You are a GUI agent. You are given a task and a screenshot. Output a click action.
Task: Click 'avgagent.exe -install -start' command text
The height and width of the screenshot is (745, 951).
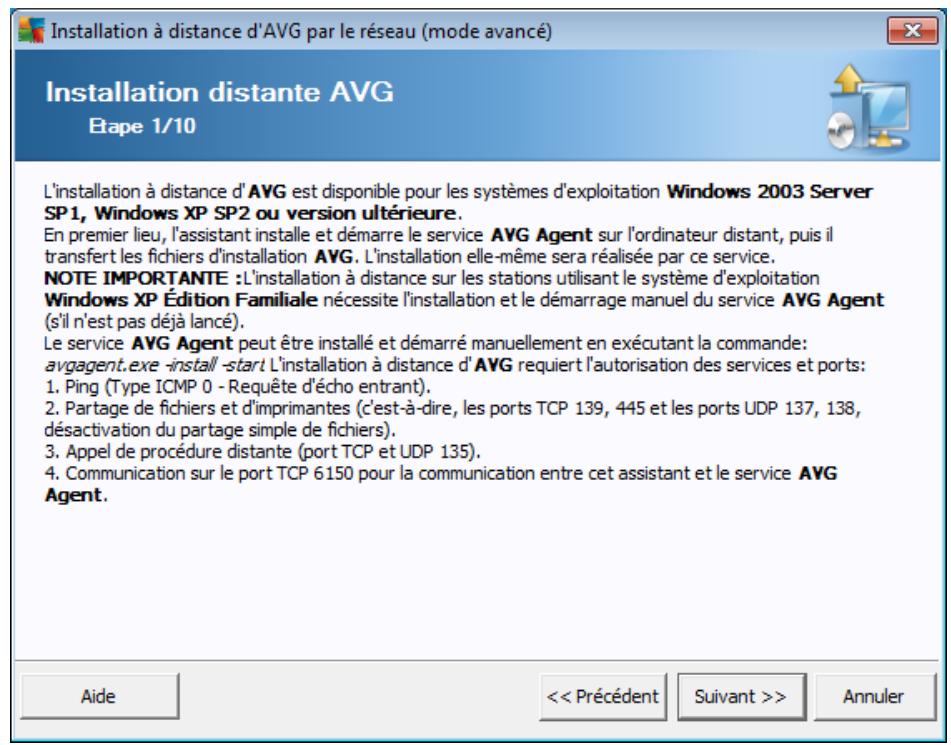tap(155, 365)
